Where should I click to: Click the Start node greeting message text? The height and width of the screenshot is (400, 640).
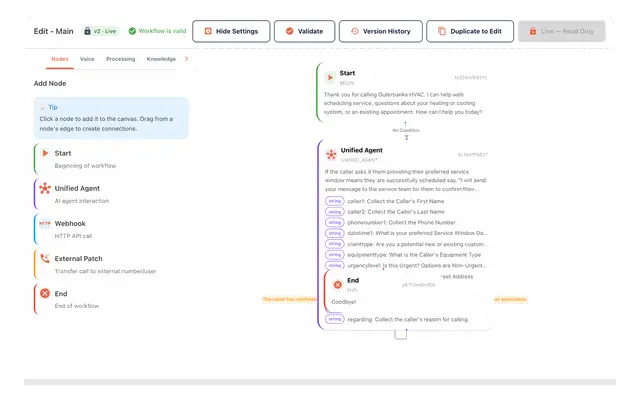[x=403, y=103]
